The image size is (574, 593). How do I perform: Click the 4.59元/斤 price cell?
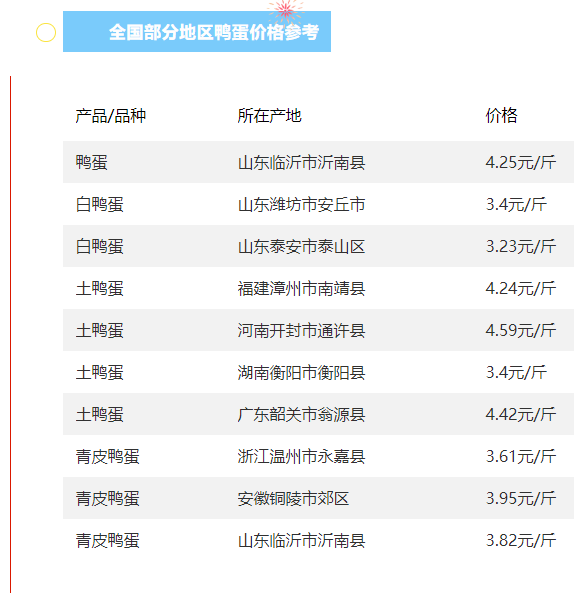coord(521,331)
